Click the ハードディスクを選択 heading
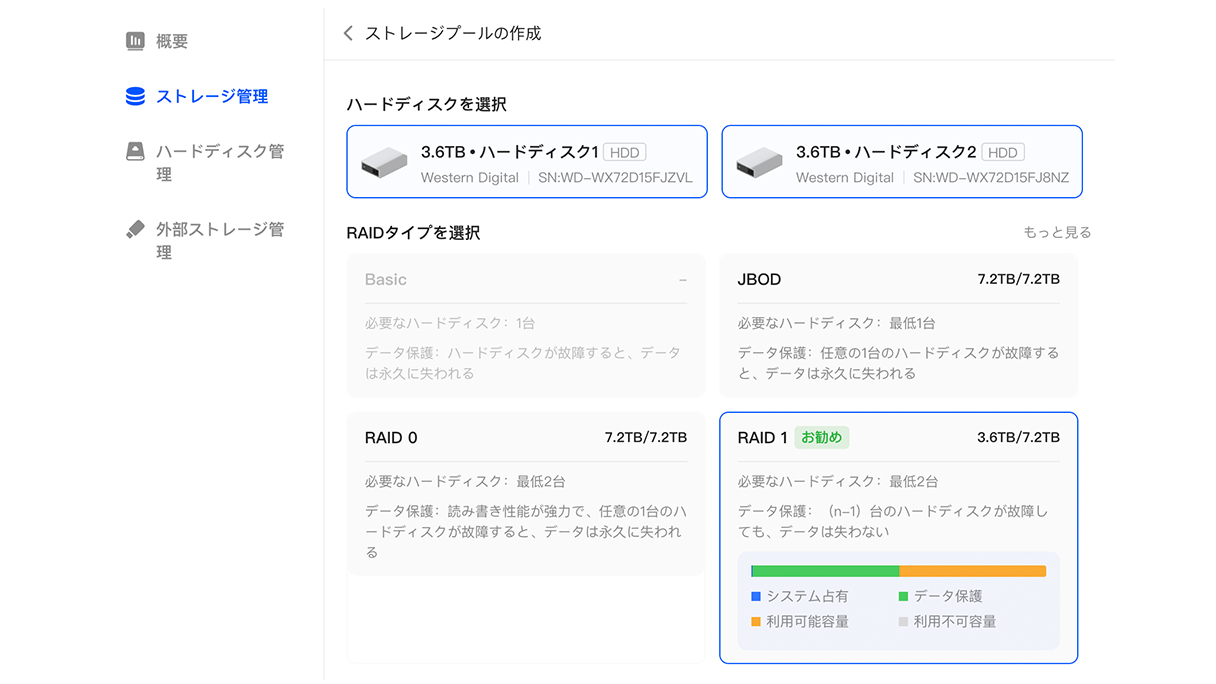The width and height of the screenshot is (1216, 684). tap(426, 104)
